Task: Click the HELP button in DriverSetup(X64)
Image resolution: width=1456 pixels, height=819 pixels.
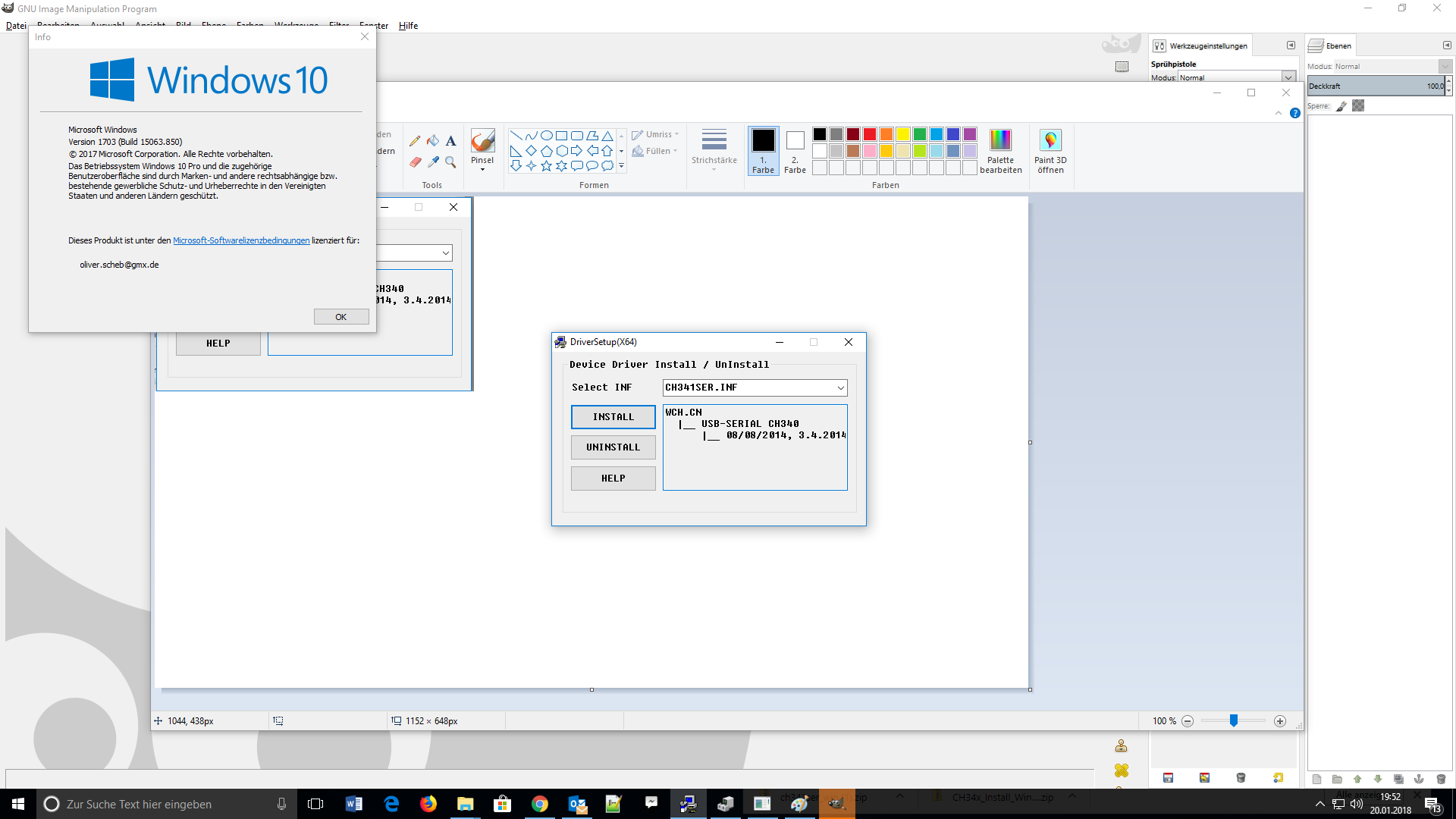Action: tap(613, 479)
